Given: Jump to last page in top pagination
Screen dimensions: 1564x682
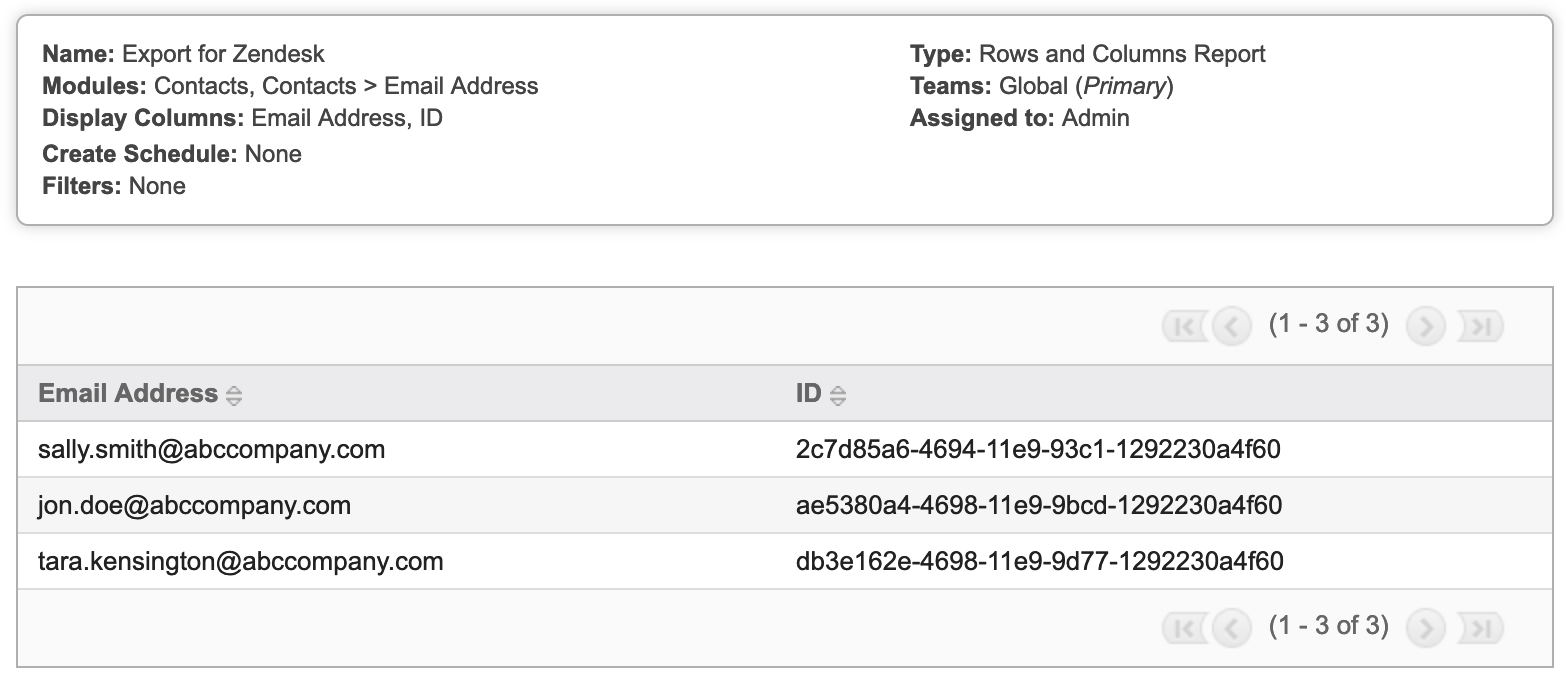Looking at the screenshot, I should point(1481,326).
